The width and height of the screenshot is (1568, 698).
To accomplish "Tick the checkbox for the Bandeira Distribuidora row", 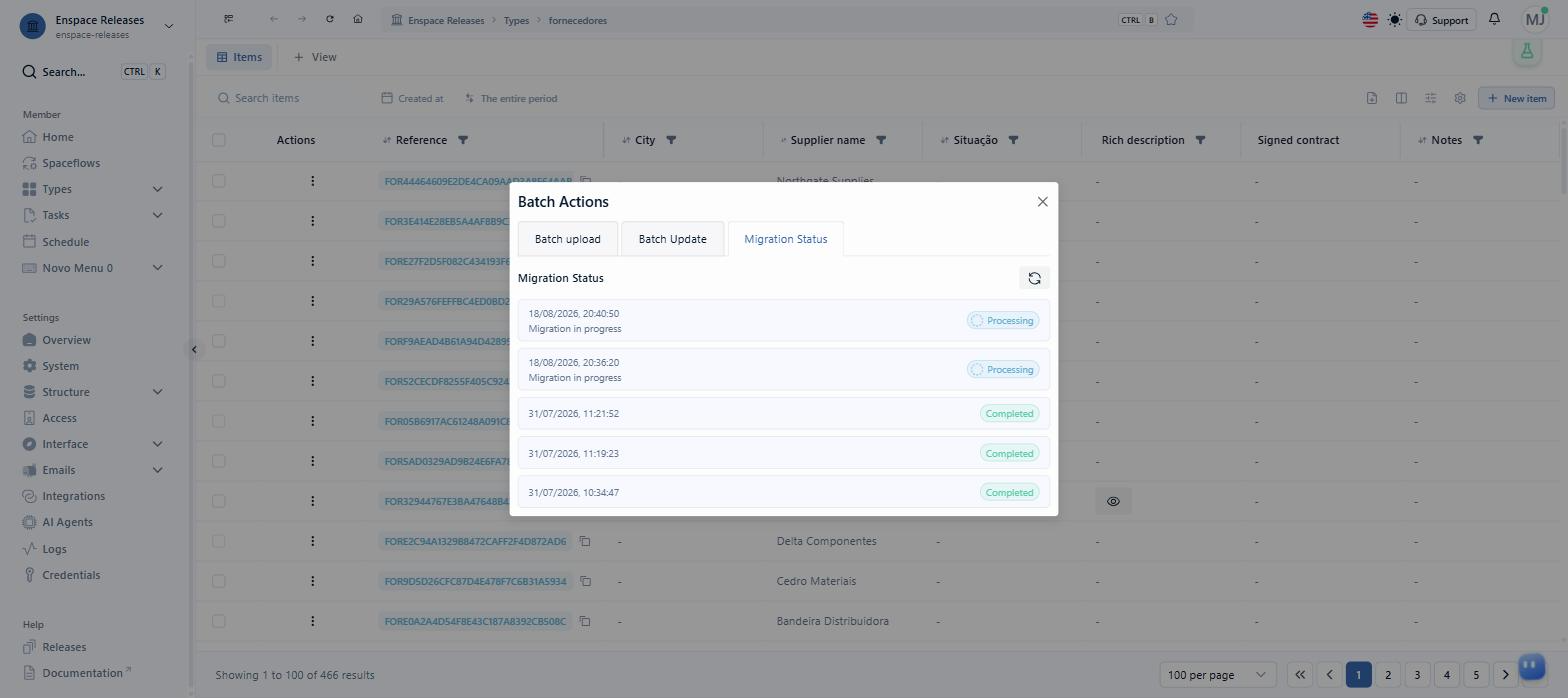I will point(219,621).
